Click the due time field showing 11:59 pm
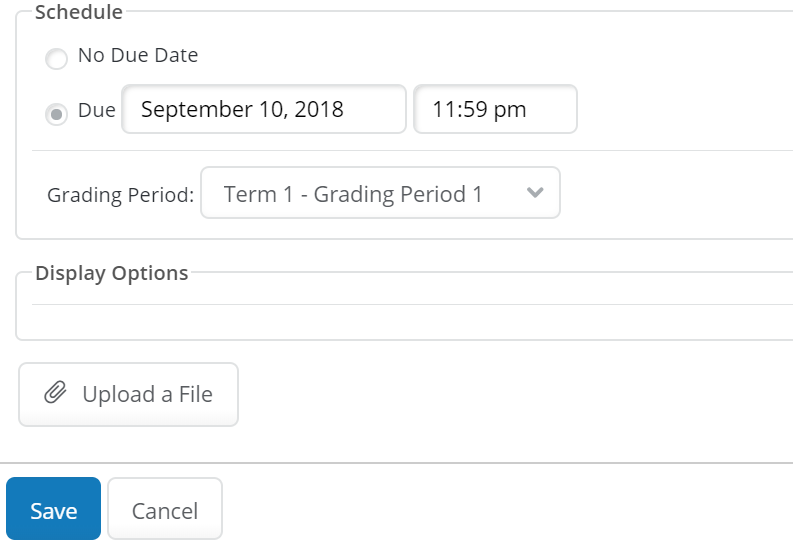 [x=495, y=109]
